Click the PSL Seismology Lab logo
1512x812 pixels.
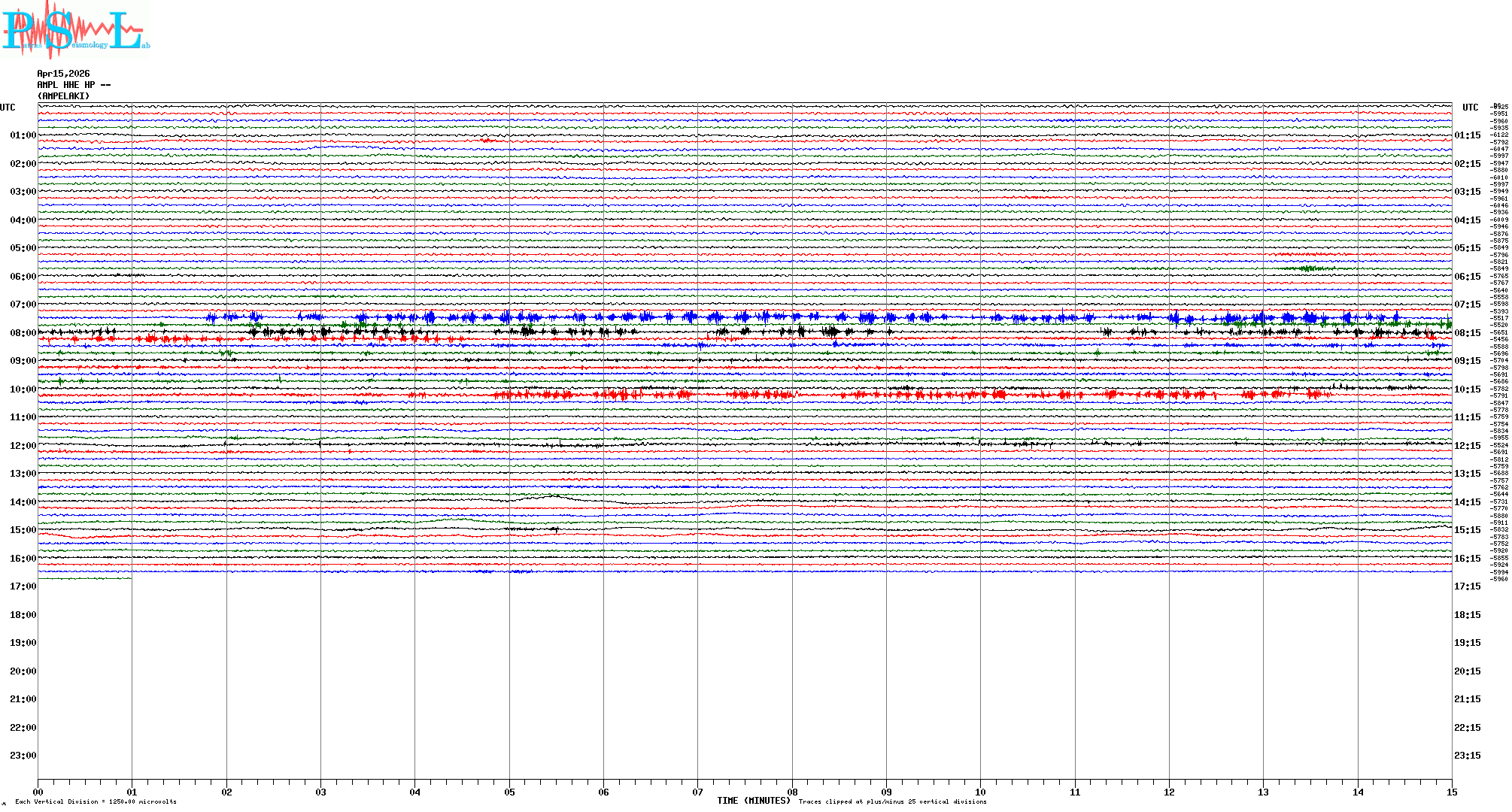coord(75,30)
